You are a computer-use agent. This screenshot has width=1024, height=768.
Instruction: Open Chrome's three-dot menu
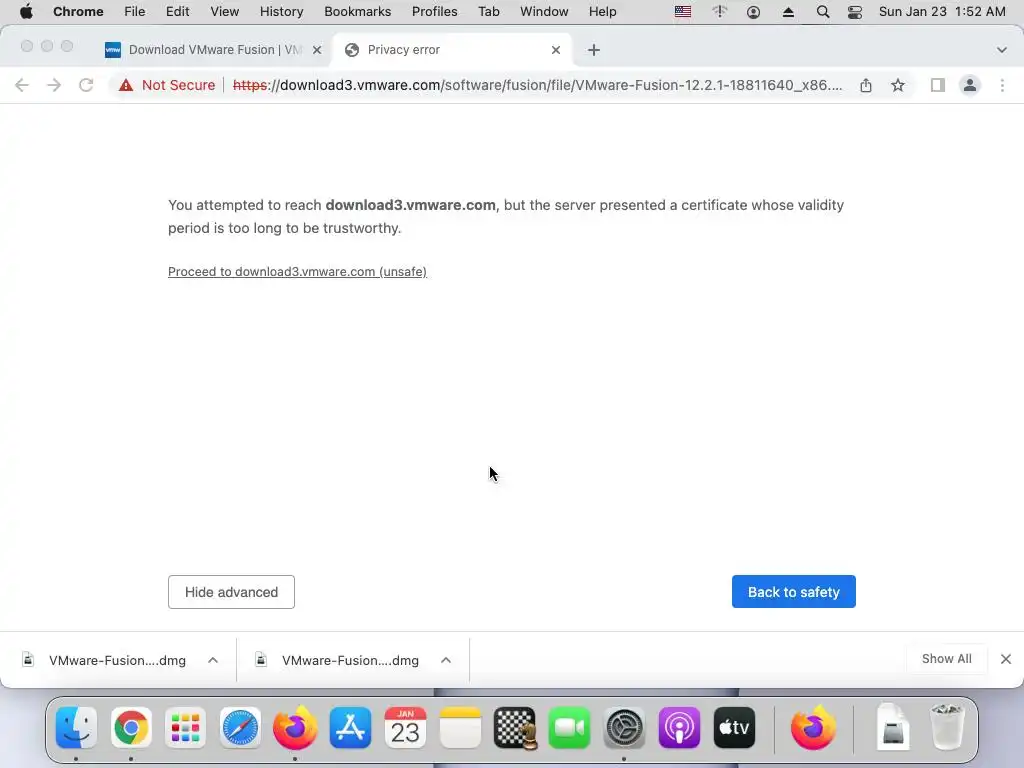coord(1002,85)
